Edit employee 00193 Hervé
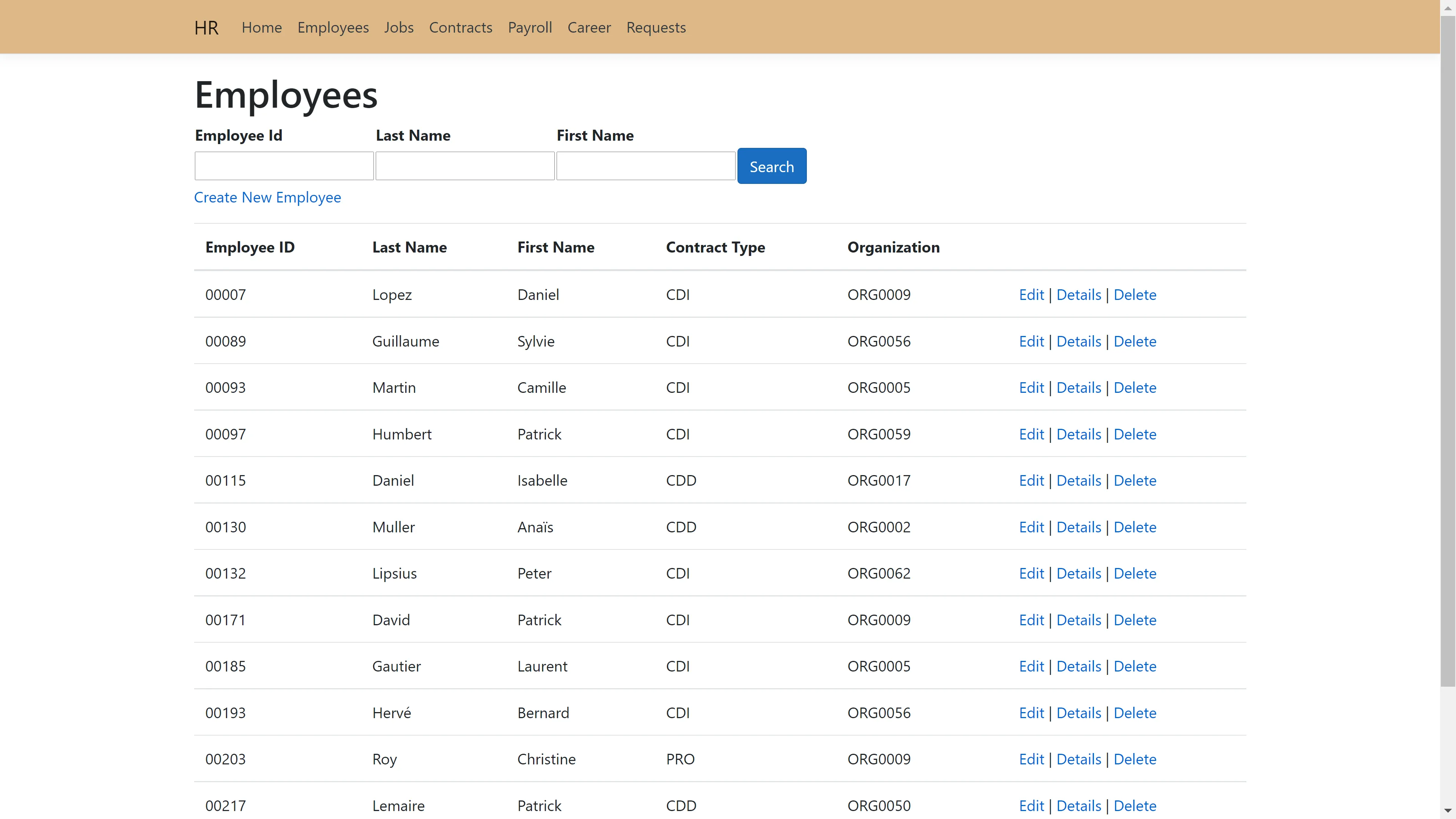1456x819 pixels. pyautogui.click(x=1031, y=713)
